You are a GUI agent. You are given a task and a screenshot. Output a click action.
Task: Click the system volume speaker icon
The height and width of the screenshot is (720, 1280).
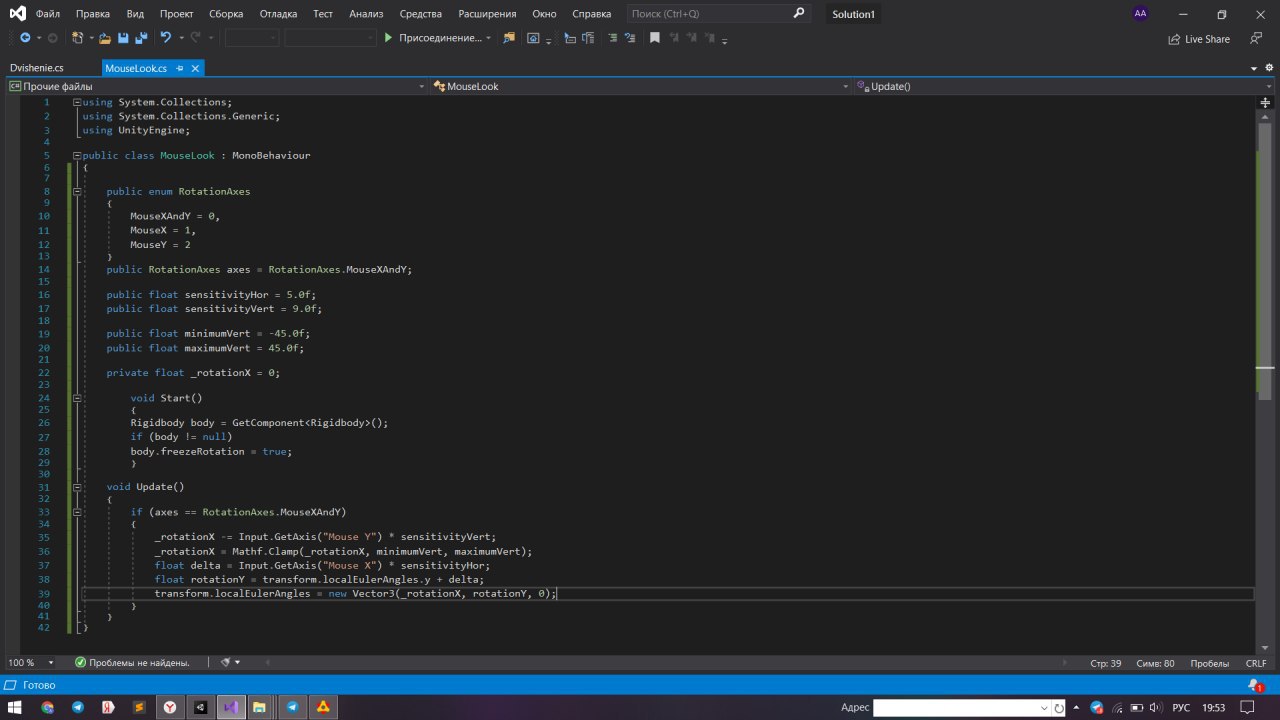pyautogui.click(x=1155, y=707)
